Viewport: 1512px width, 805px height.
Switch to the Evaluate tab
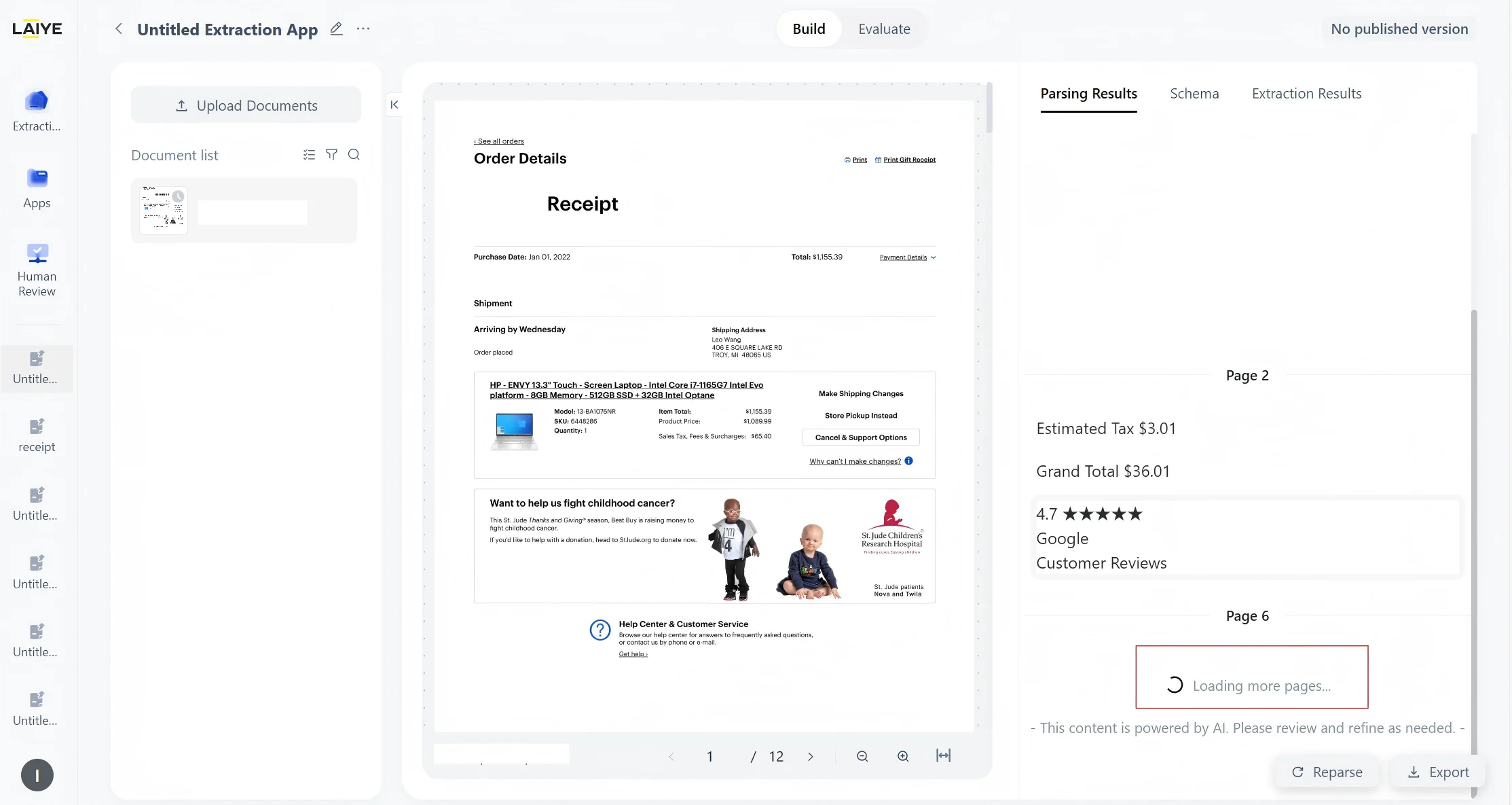884,29
